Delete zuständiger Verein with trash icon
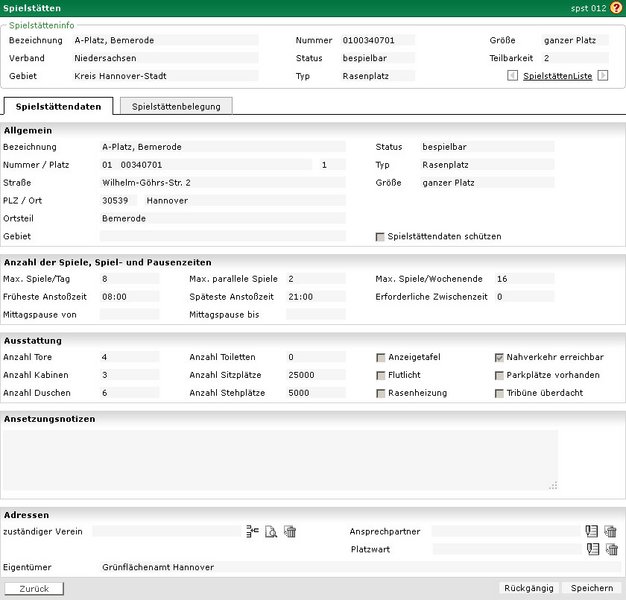The height and width of the screenshot is (600, 626). [290, 532]
